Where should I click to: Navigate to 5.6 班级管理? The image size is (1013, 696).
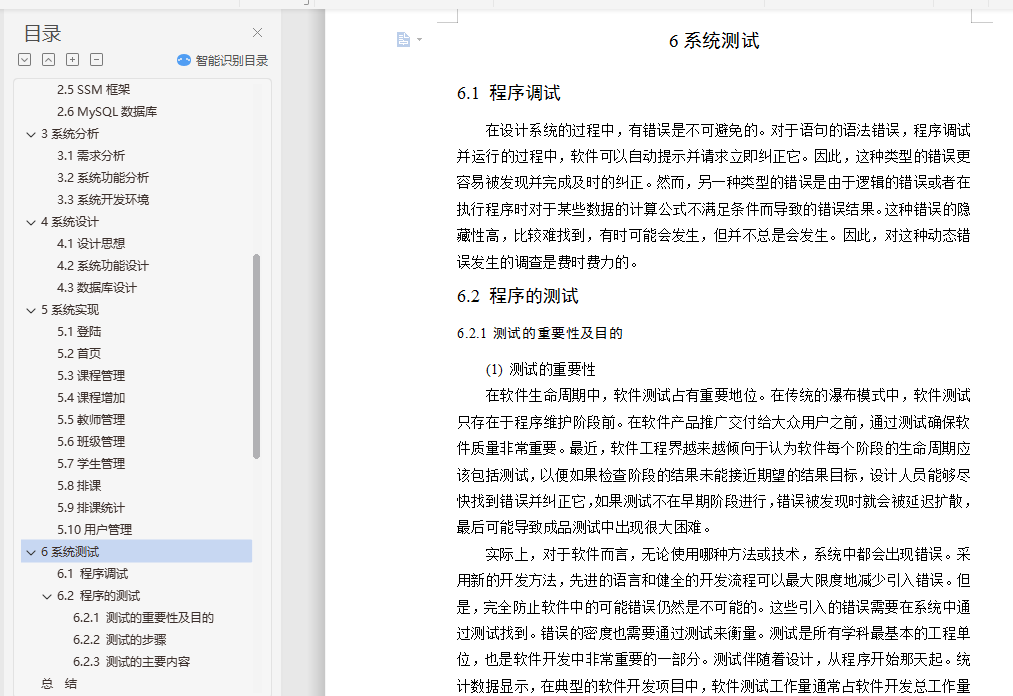tap(90, 441)
